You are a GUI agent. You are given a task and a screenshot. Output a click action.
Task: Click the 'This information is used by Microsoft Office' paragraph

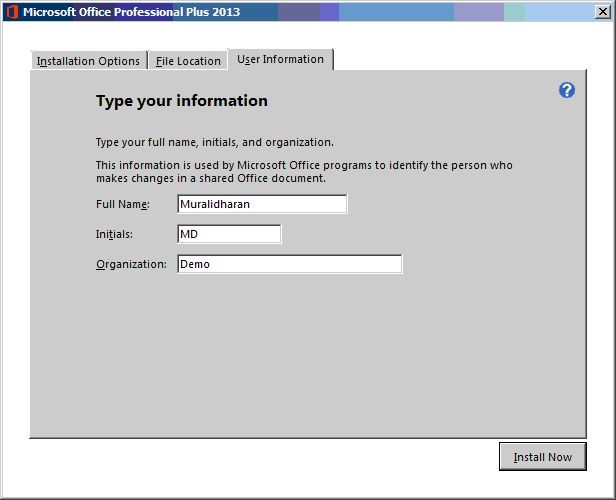(x=304, y=172)
